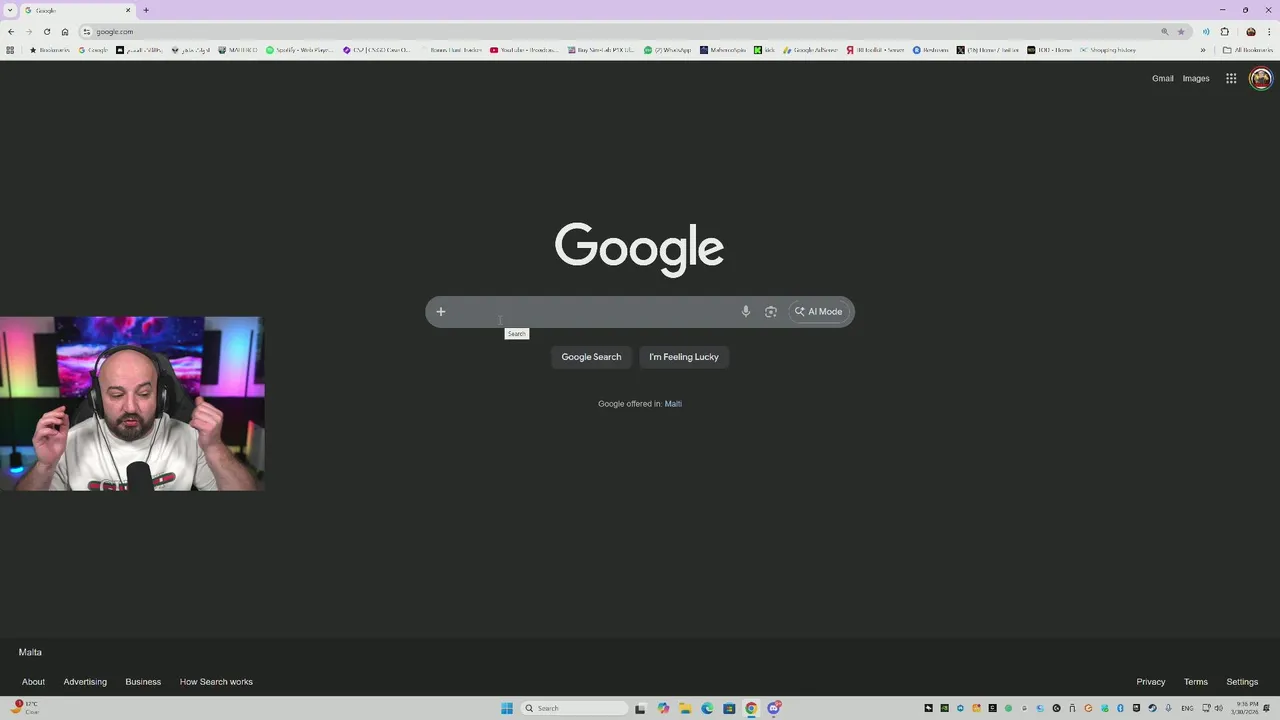
Task: Open the Google AdSense bookmark
Action: click(x=811, y=50)
